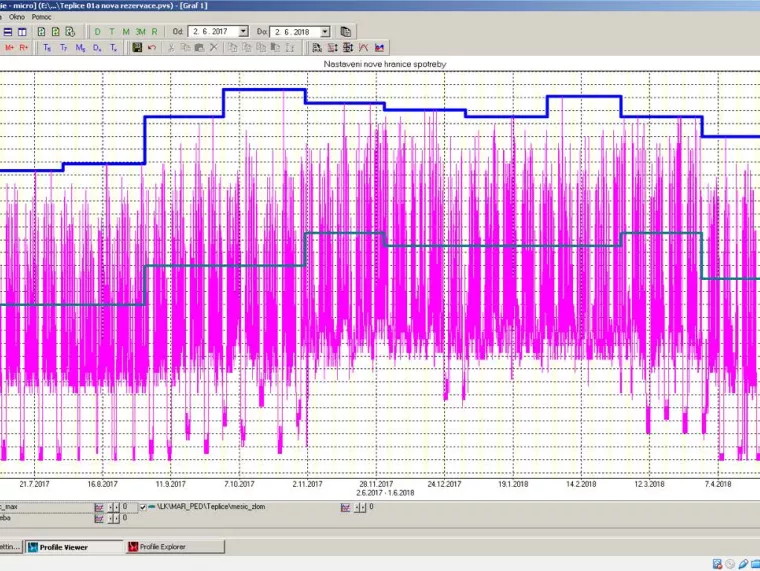
Task: Open the Okno menu
Action: (16, 17)
